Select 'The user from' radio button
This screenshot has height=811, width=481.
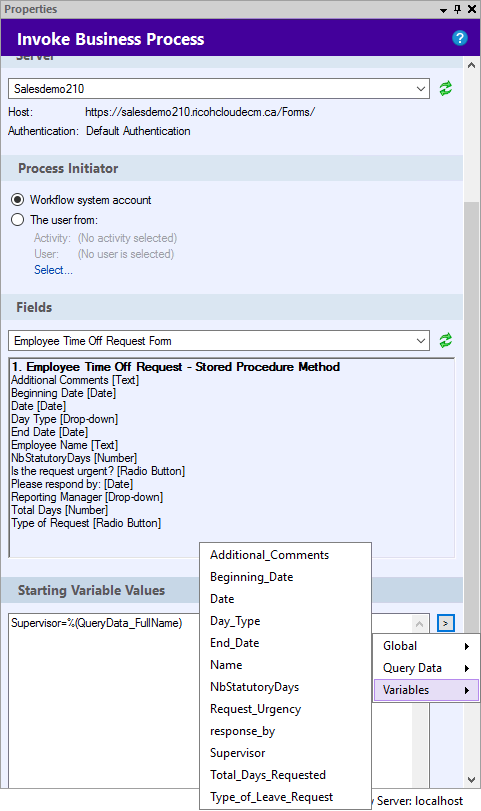(x=18, y=220)
